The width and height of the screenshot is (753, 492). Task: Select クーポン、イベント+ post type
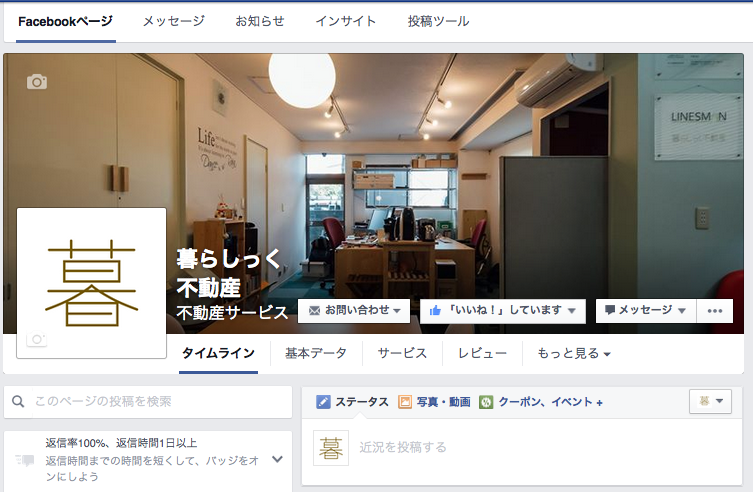(541, 402)
